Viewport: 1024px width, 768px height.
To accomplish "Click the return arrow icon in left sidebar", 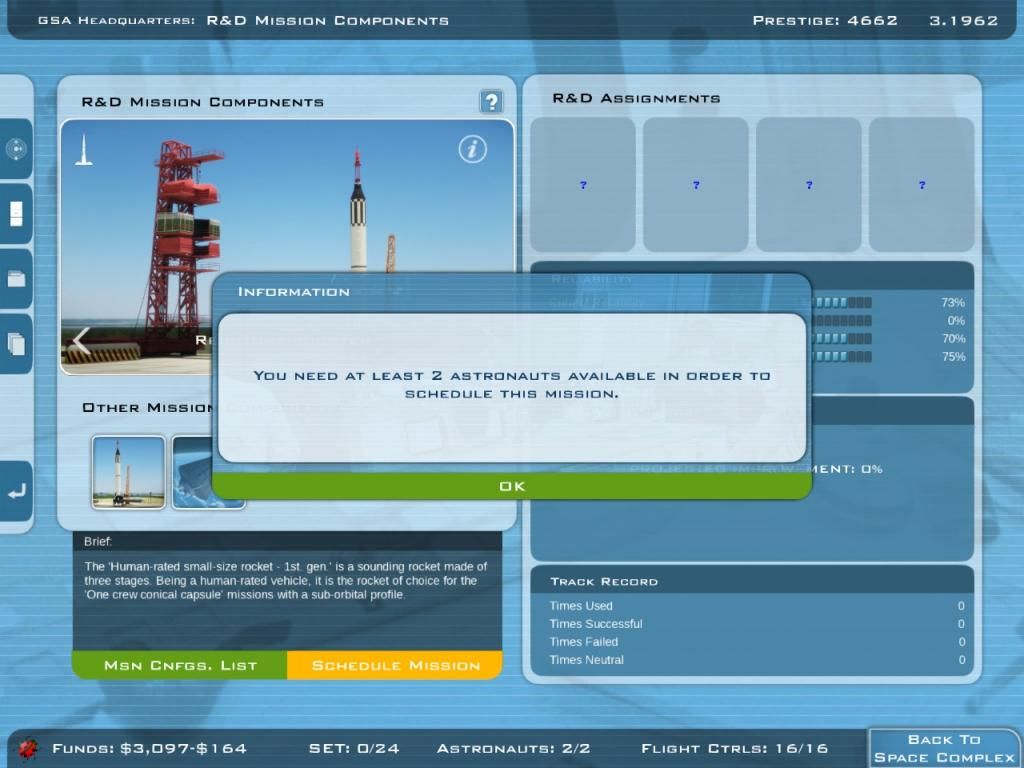I will (16, 491).
